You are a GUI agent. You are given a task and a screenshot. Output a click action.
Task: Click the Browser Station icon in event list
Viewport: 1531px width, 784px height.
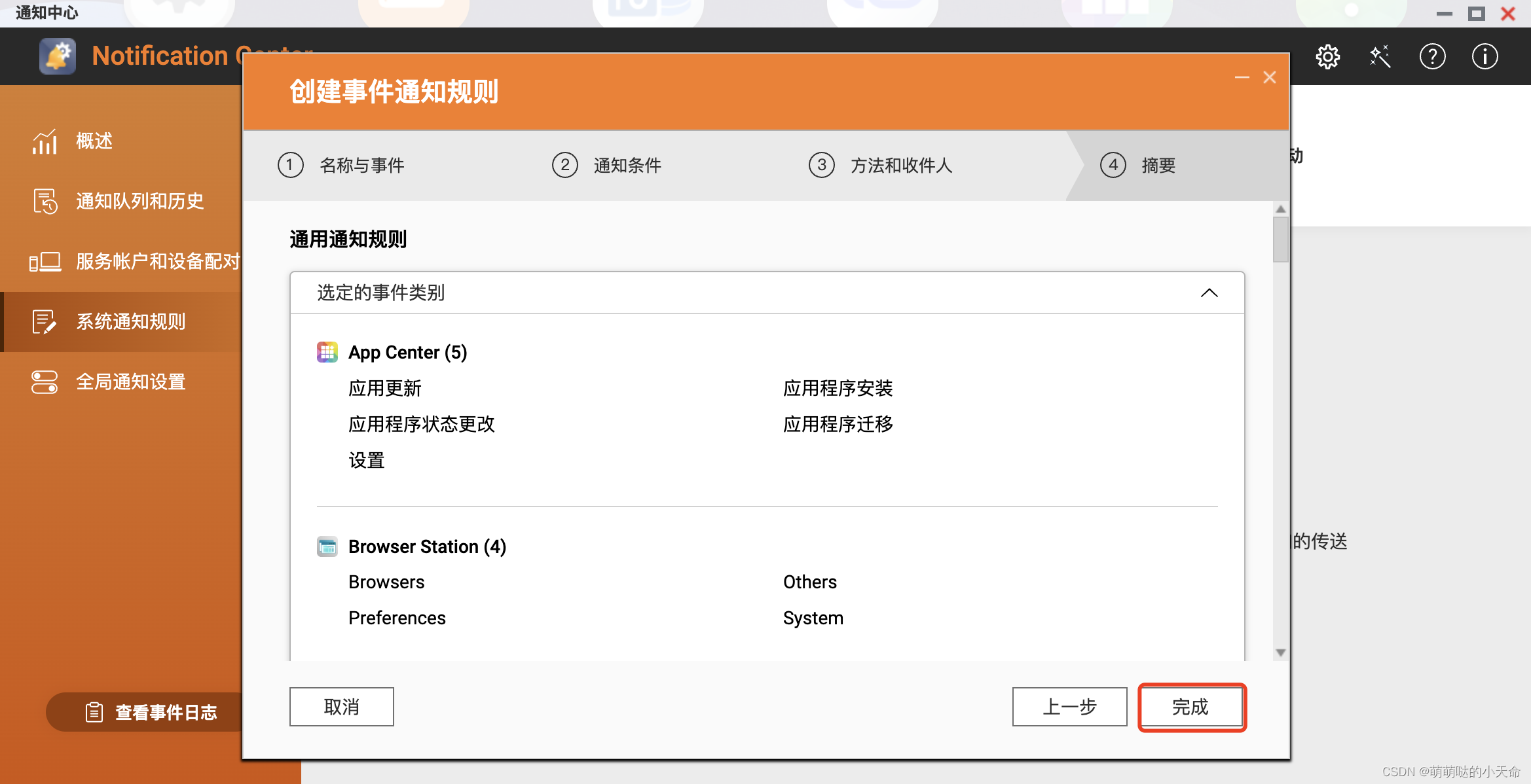tap(327, 546)
